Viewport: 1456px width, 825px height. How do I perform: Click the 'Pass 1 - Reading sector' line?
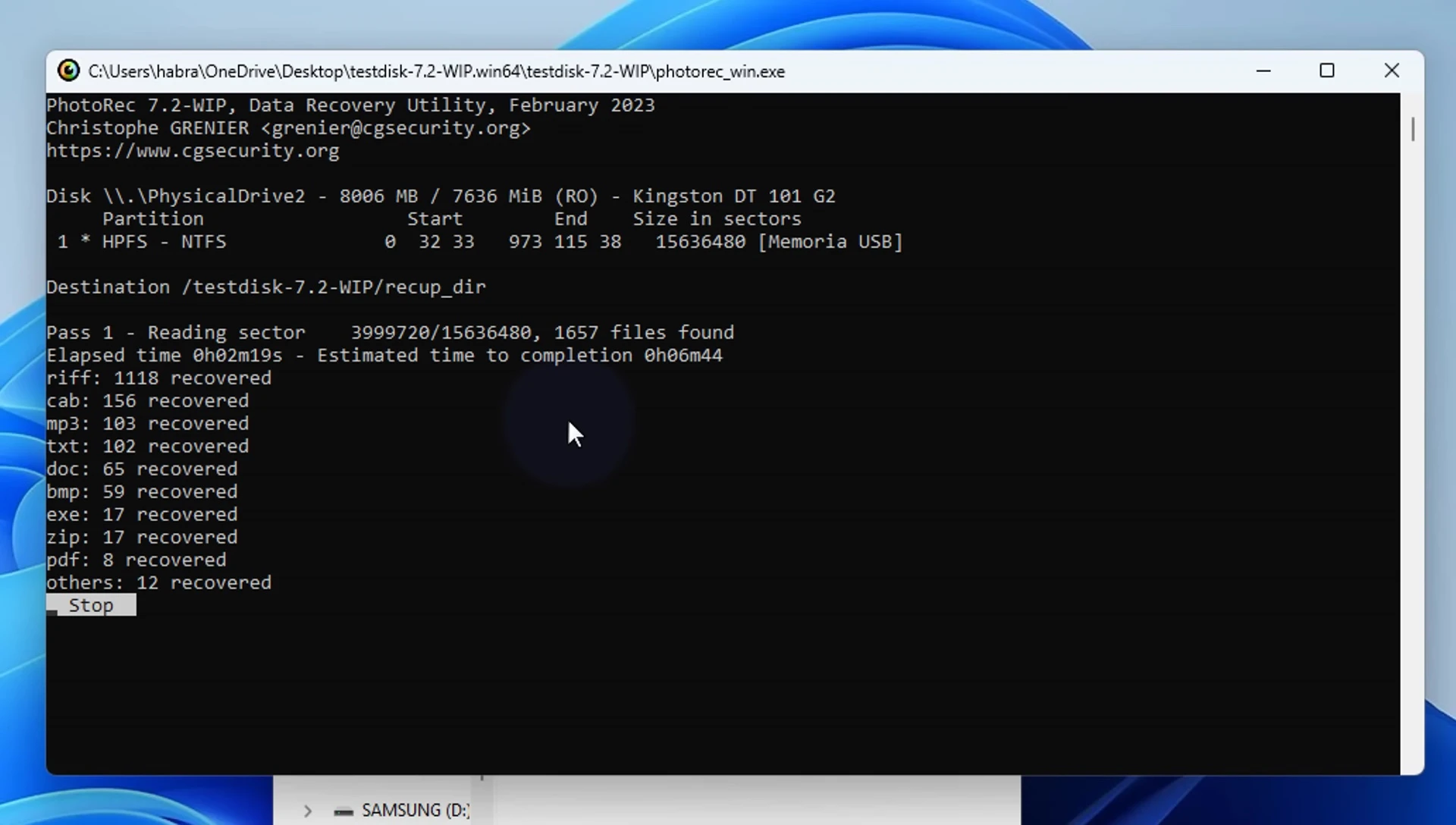[x=390, y=333]
